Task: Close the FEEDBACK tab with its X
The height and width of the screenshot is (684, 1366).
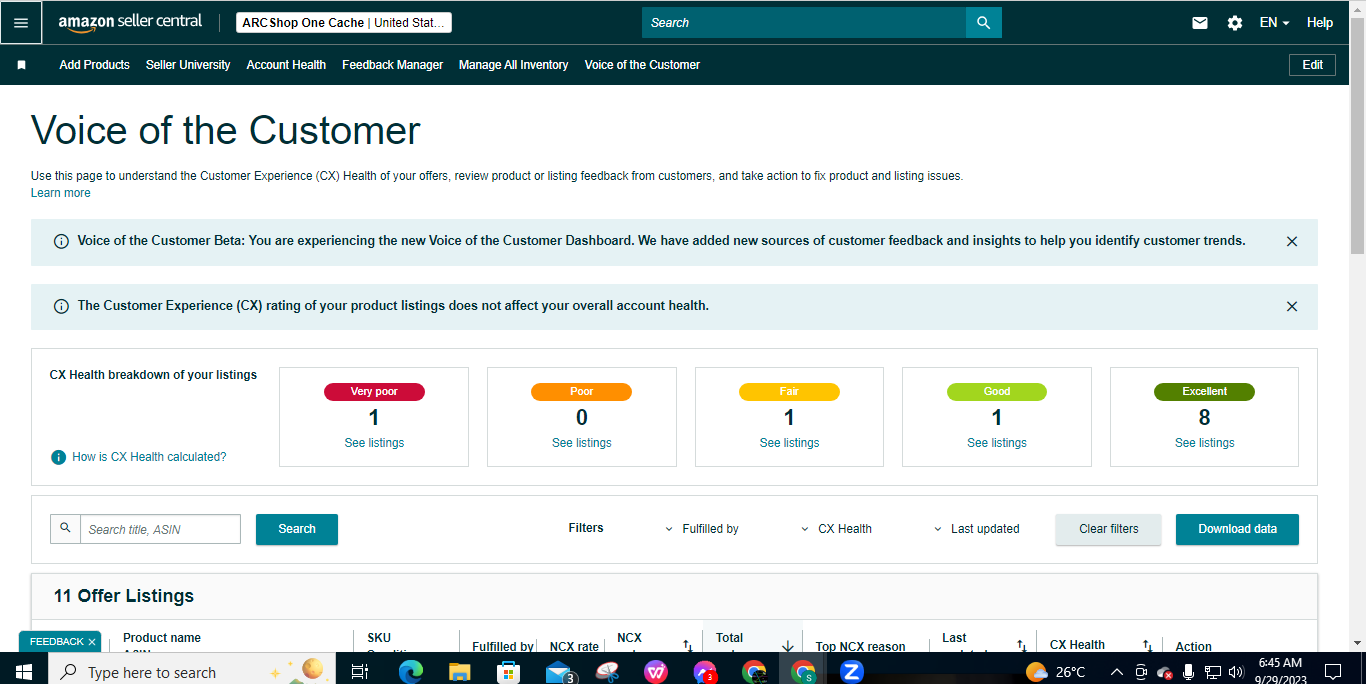Action: click(92, 642)
